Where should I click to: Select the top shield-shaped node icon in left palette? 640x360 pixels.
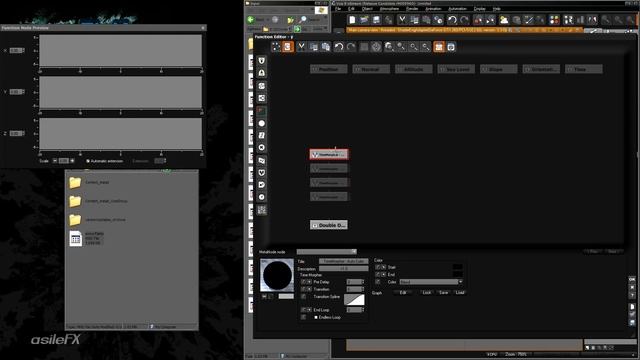coord(262,61)
